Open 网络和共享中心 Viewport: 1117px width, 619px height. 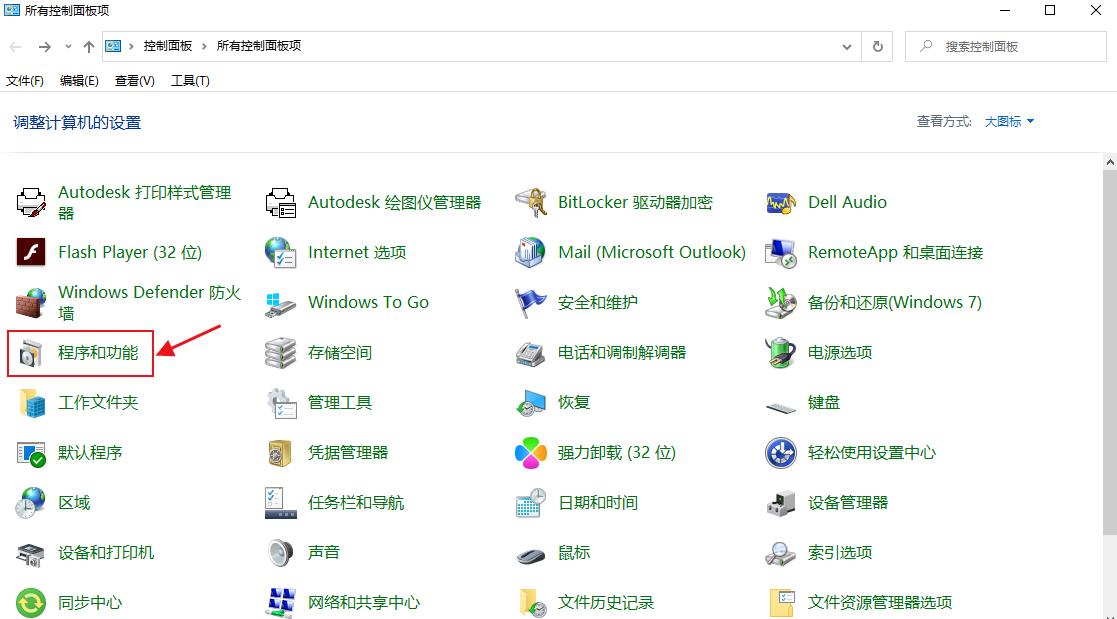tap(365, 602)
